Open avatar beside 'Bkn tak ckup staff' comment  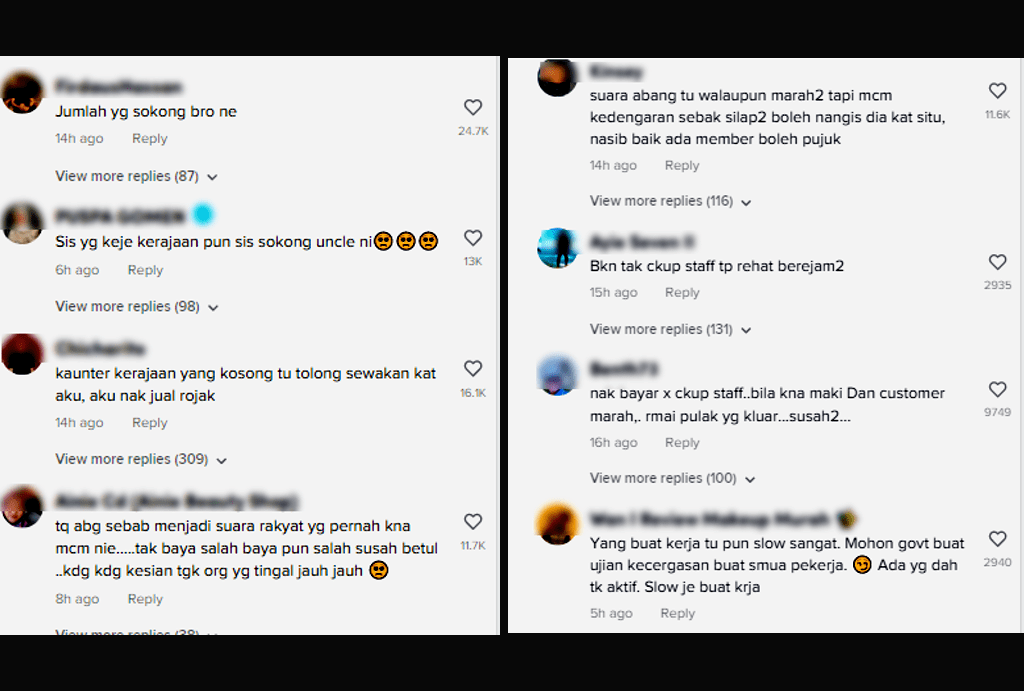557,248
